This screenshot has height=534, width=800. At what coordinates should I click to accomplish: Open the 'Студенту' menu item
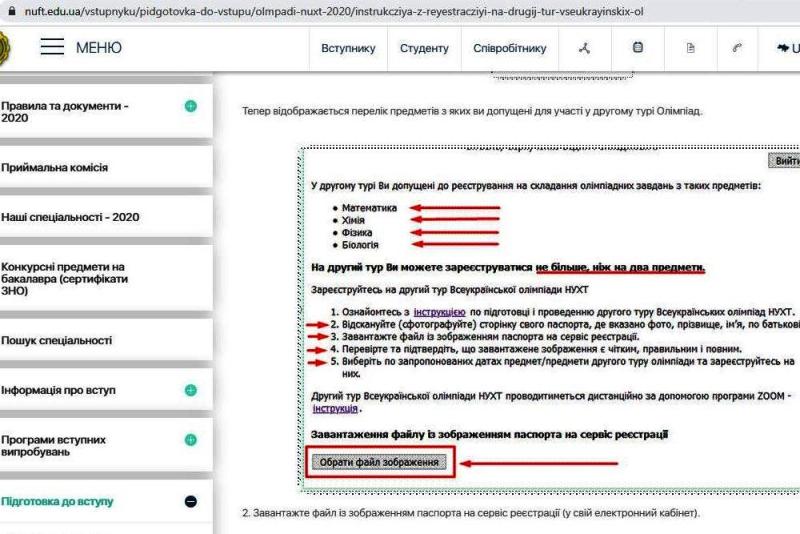tap(424, 48)
